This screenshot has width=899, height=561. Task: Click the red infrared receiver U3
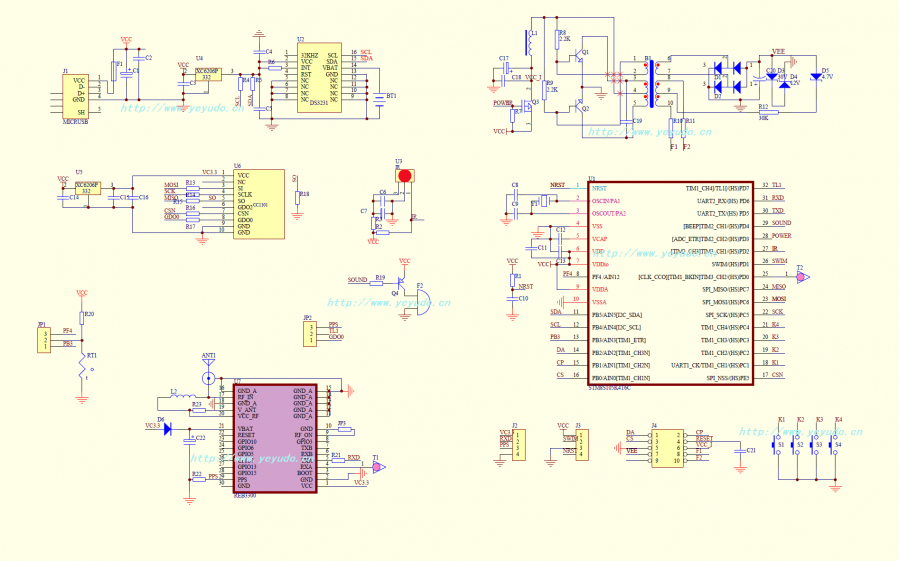click(x=405, y=176)
